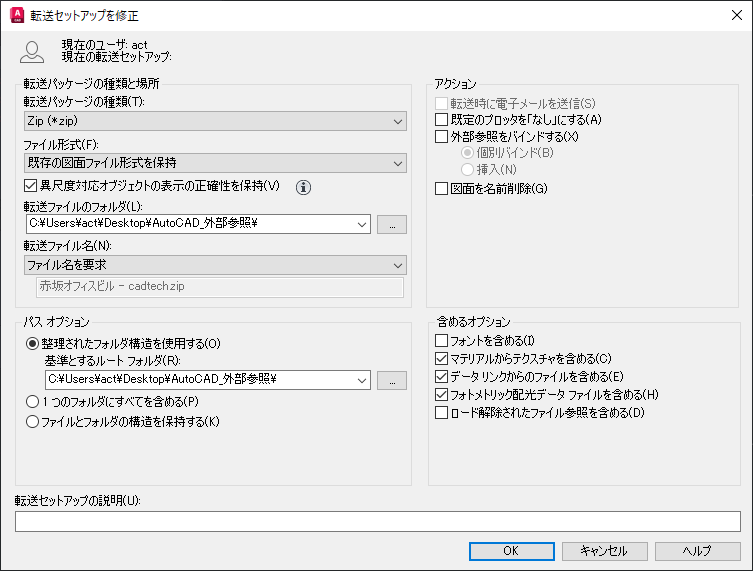Uncheck フォトメトリック配光データ ファイルを含める

coord(441,394)
